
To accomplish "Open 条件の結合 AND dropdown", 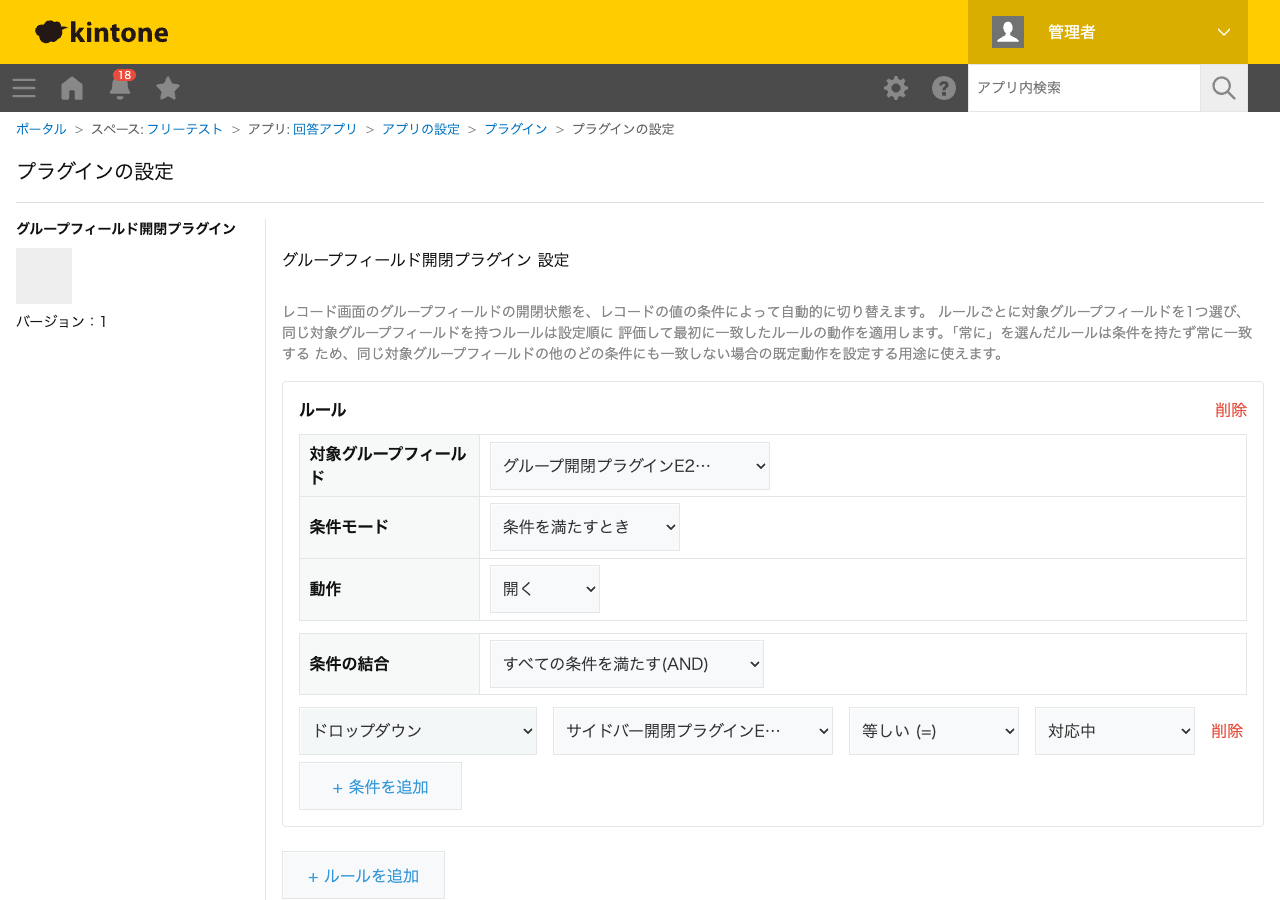I will coord(627,664).
